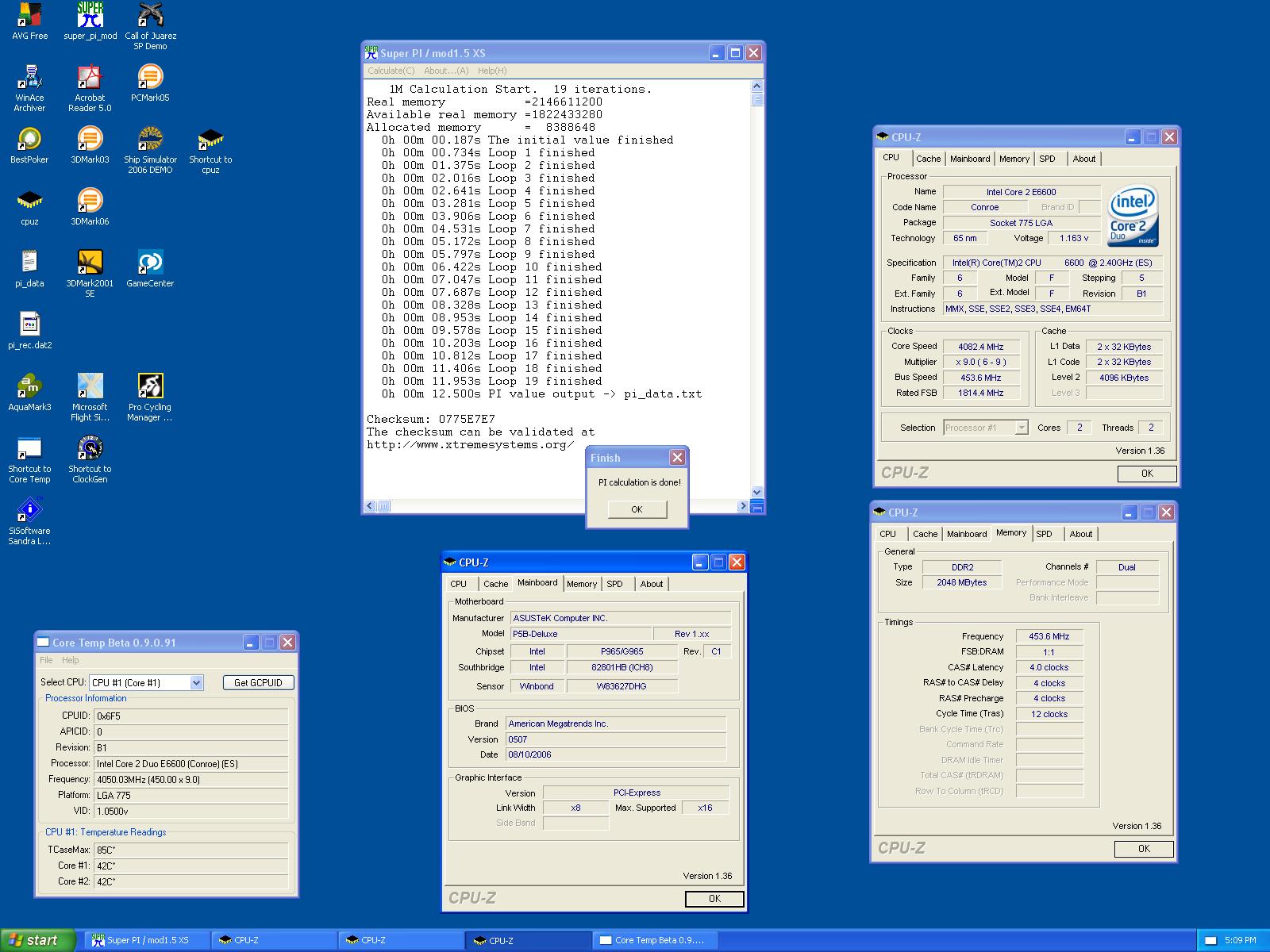Click the Loop 19 finished line in Super PI
The height and width of the screenshot is (952, 1270).
(488, 381)
